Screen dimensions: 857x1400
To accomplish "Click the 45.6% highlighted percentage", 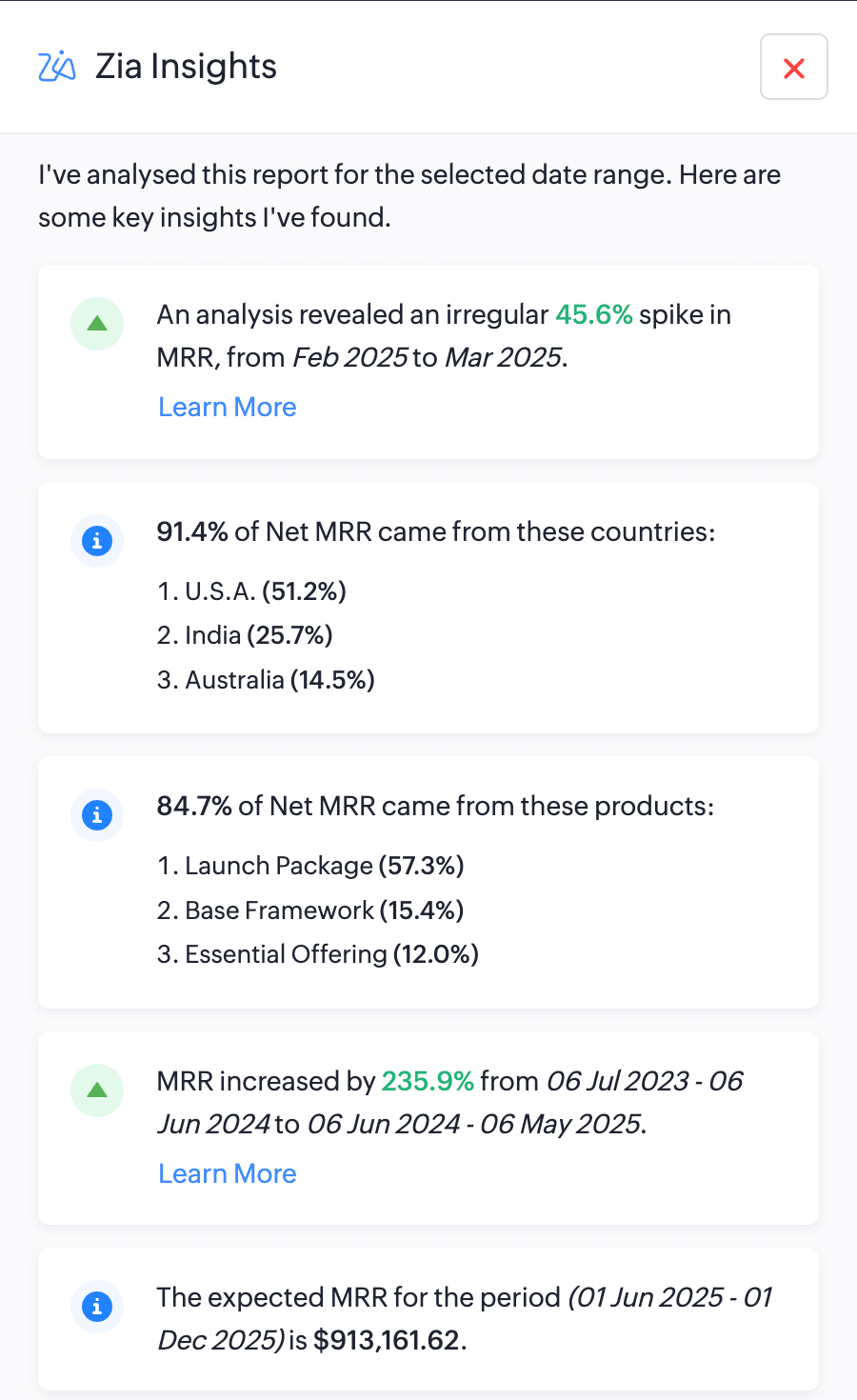I will [x=594, y=314].
